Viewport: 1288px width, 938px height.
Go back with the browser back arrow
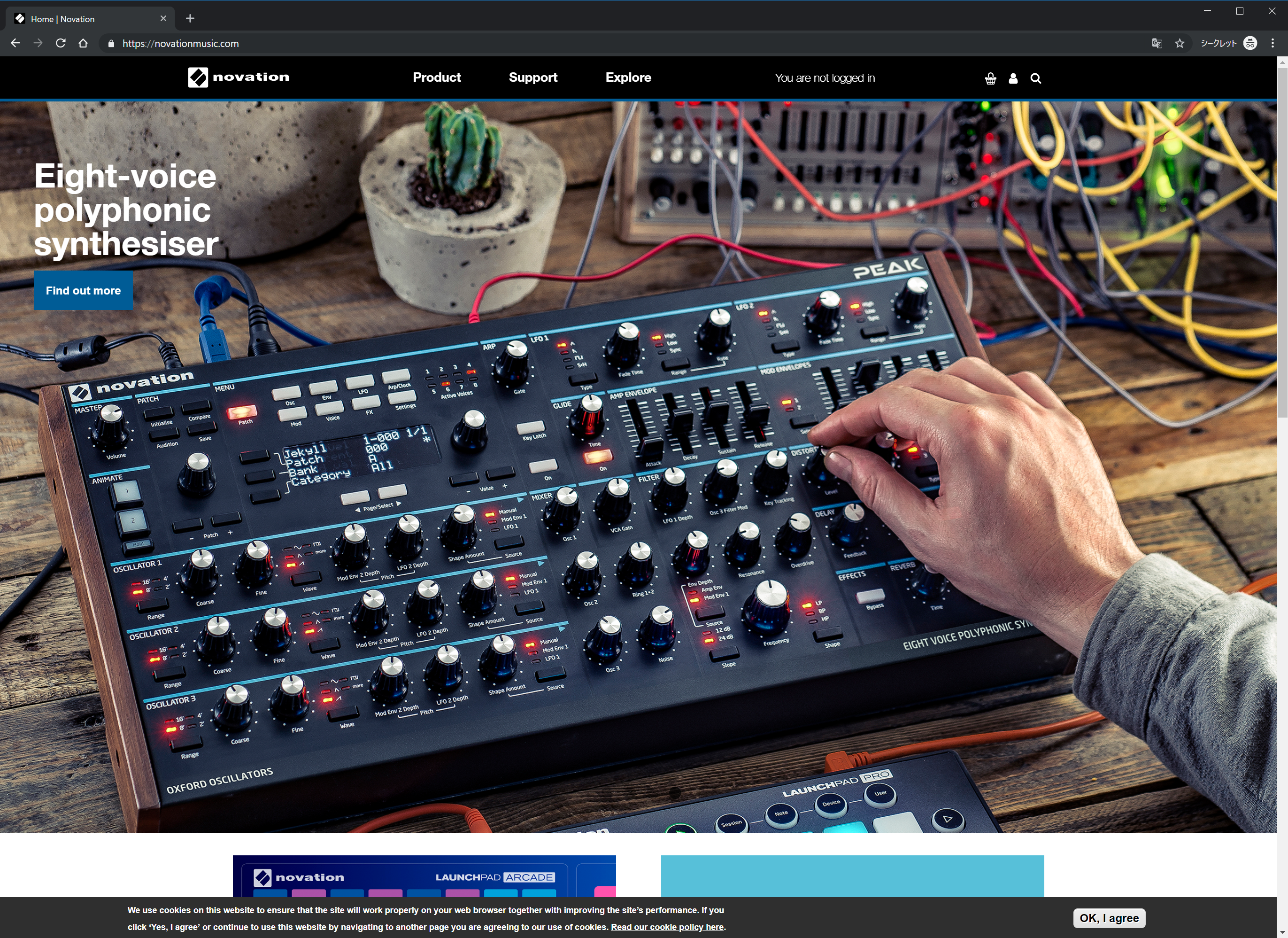point(15,43)
